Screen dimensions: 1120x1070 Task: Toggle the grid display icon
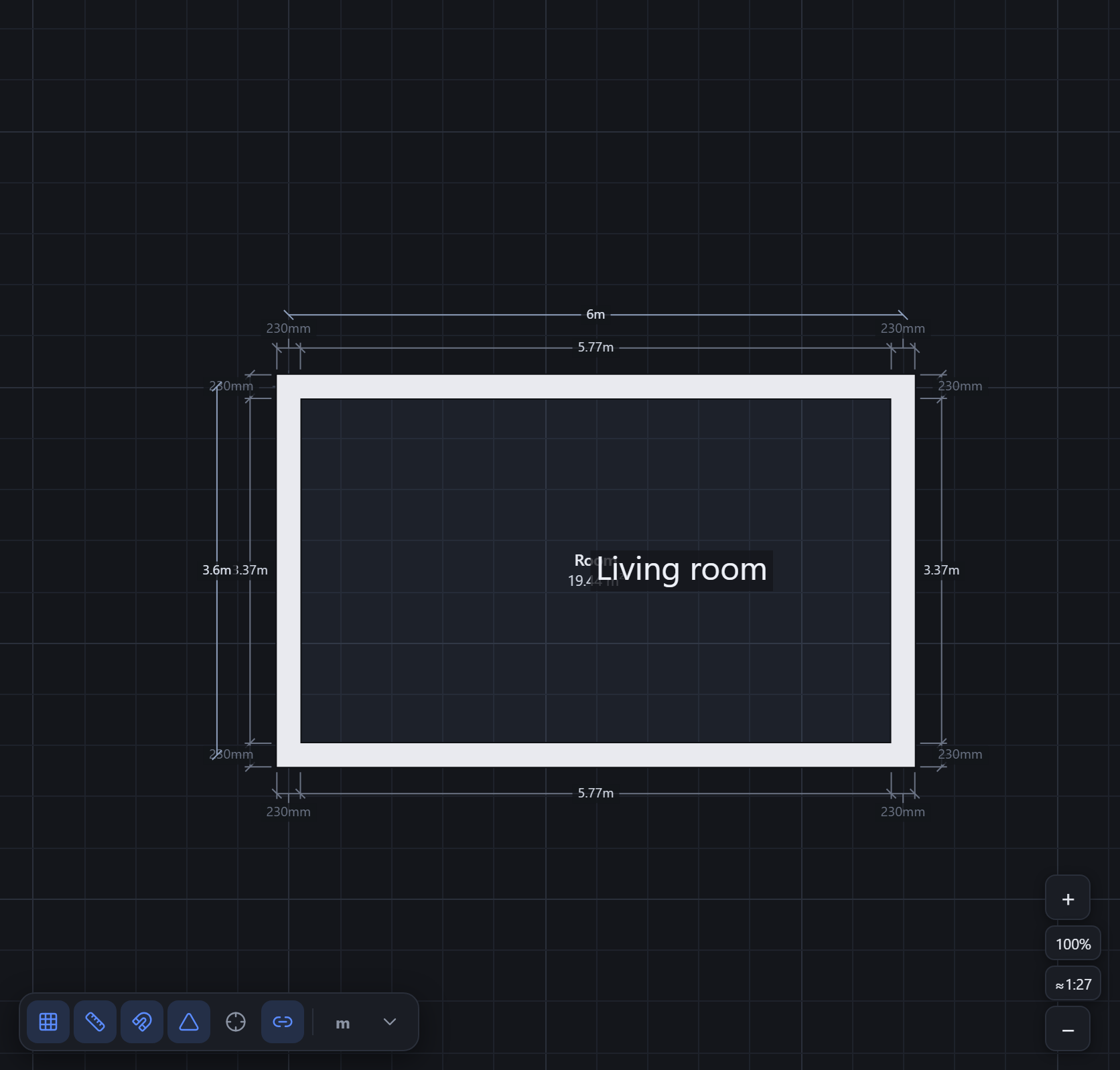pos(48,1022)
